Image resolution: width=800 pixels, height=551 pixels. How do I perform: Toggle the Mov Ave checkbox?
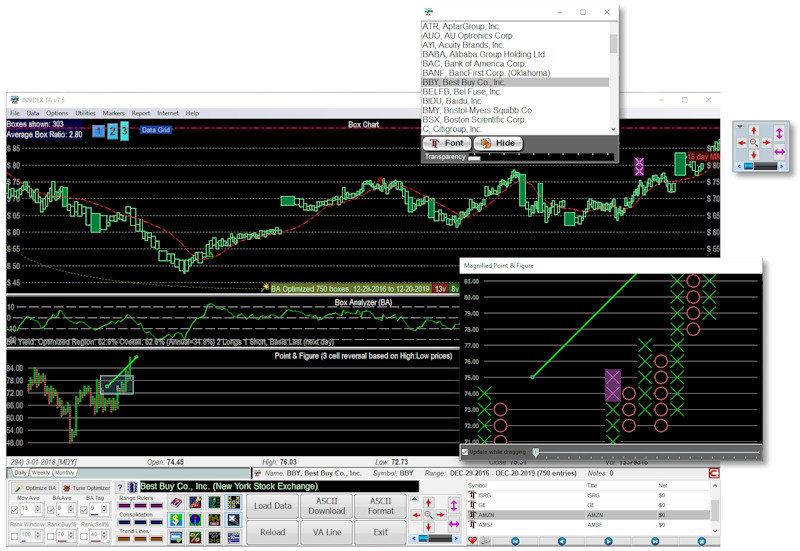[14, 510]
